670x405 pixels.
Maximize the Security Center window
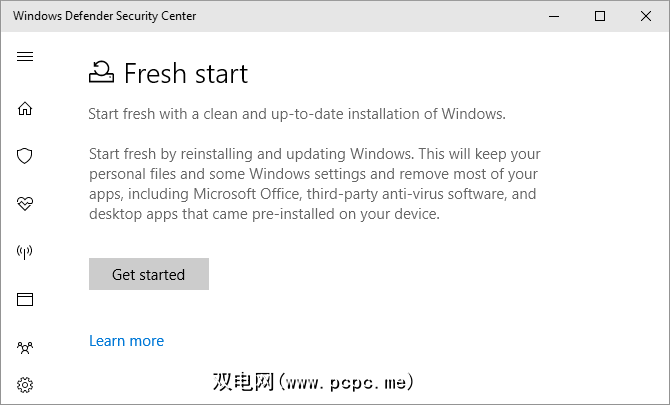pyautogui.click(x=599, y=16)
